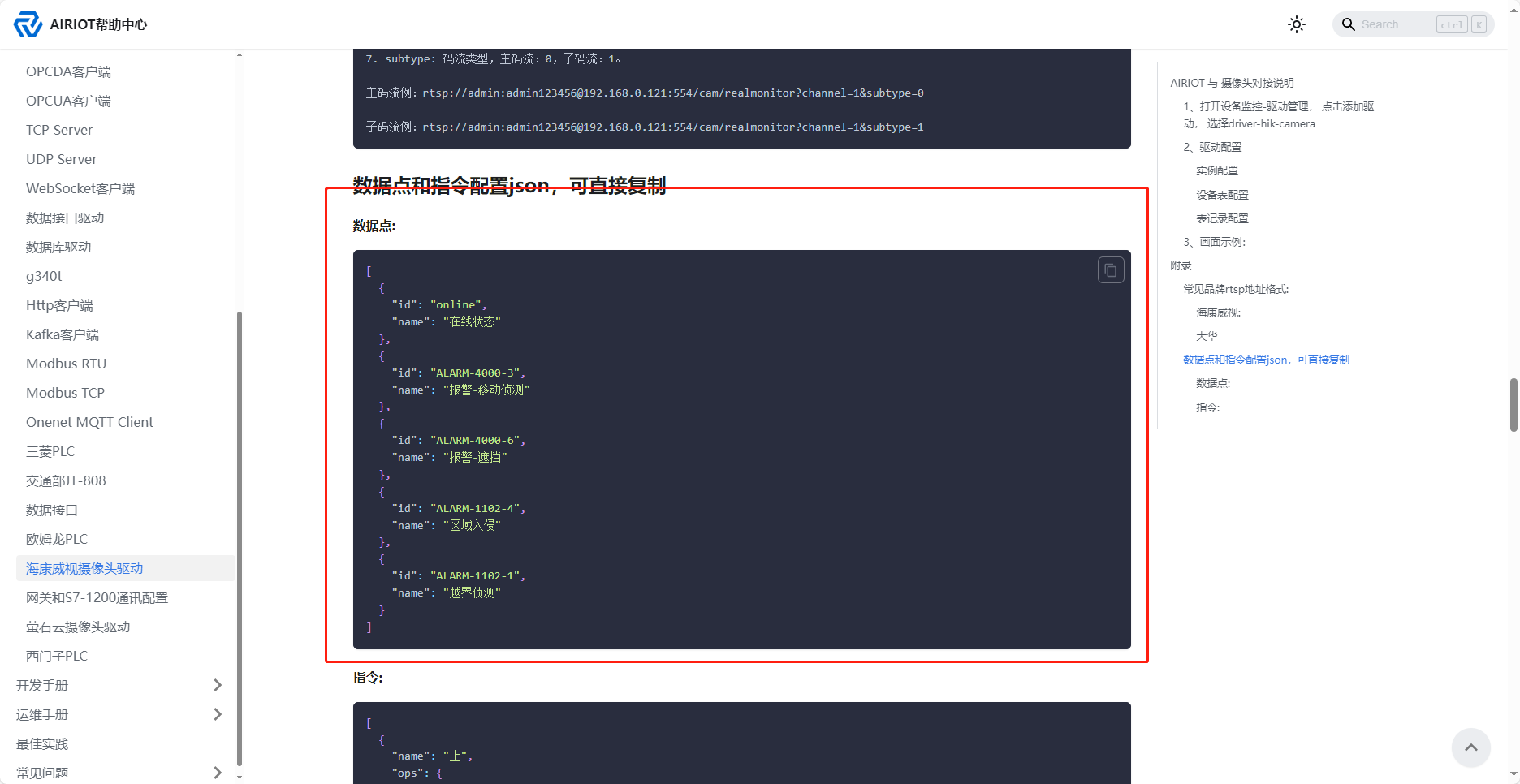Click AIRIOT帮助中心 site title
Screen dimensions: 1520x784
(x=98, y=24)
